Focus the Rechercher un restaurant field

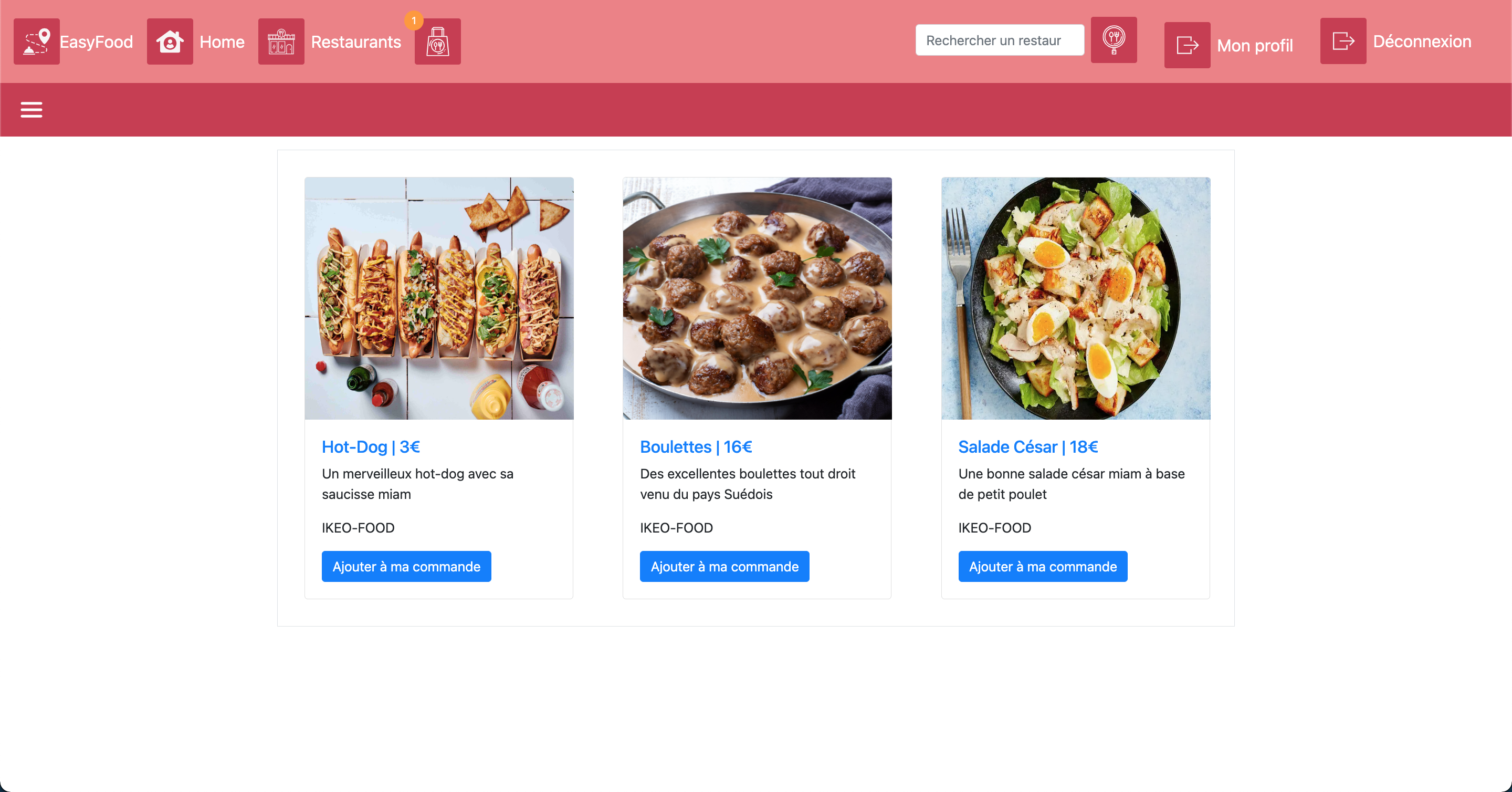[x=1000, y=40]
